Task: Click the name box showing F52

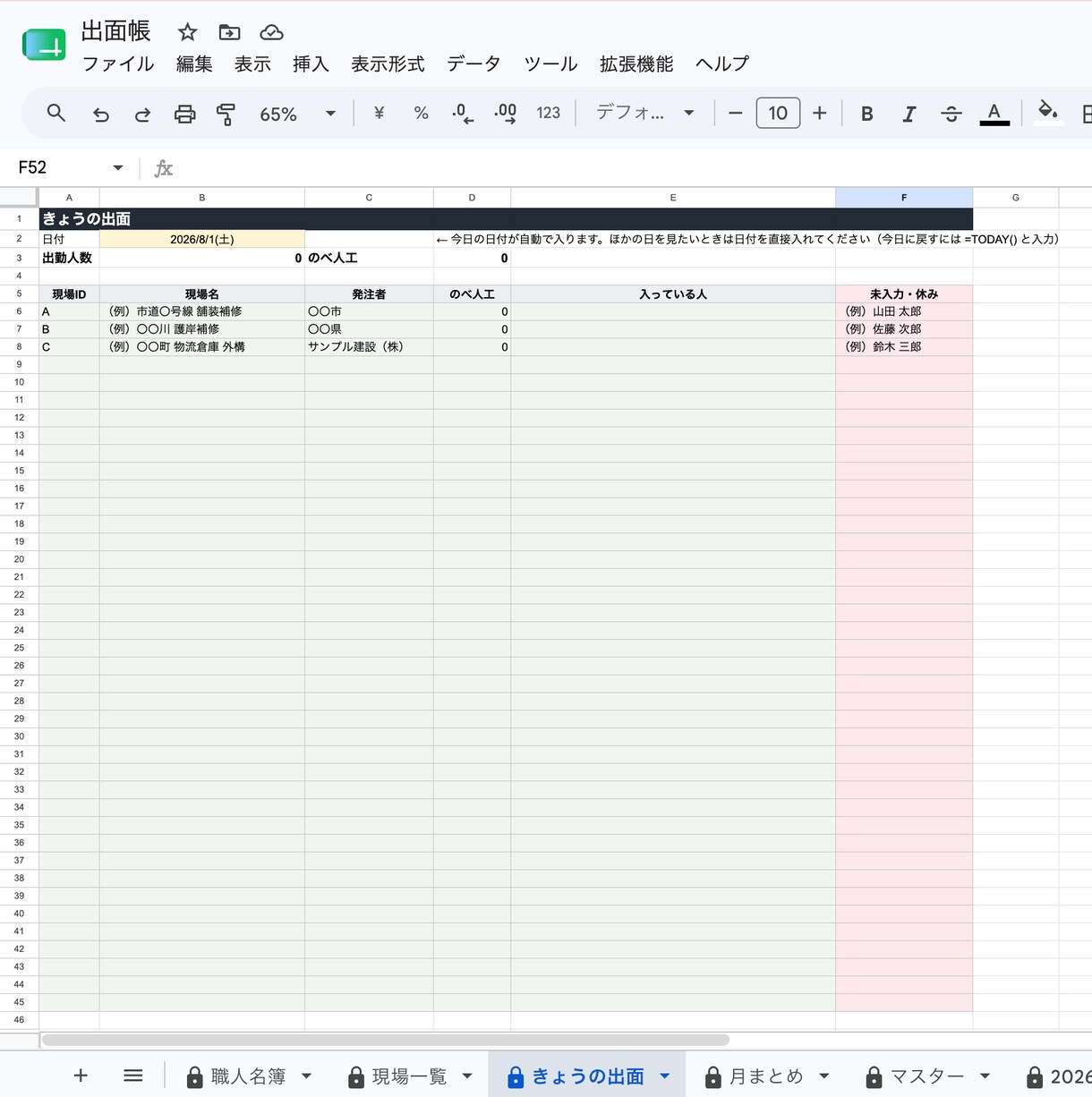Action: [59, 167]
